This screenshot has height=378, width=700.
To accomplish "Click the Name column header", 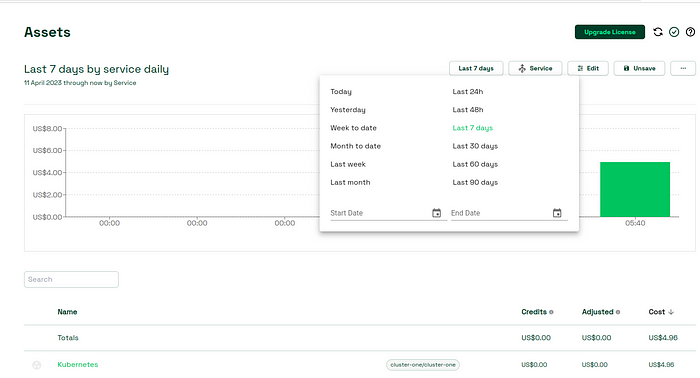I will (x=67, y=312).
